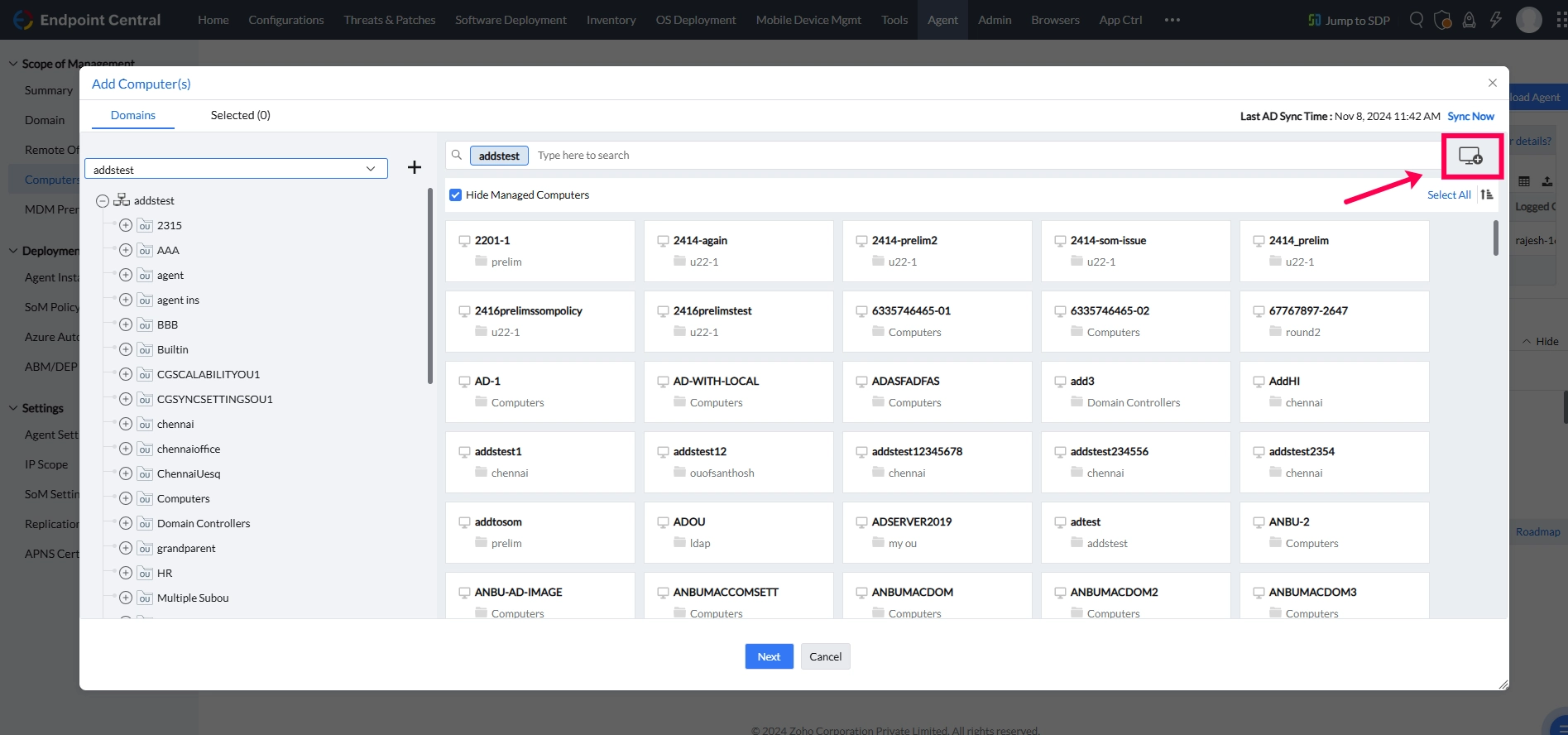Click the sort order icon beside Select All
This screenshot has width=1568, height=735.
click(1487, 195)
